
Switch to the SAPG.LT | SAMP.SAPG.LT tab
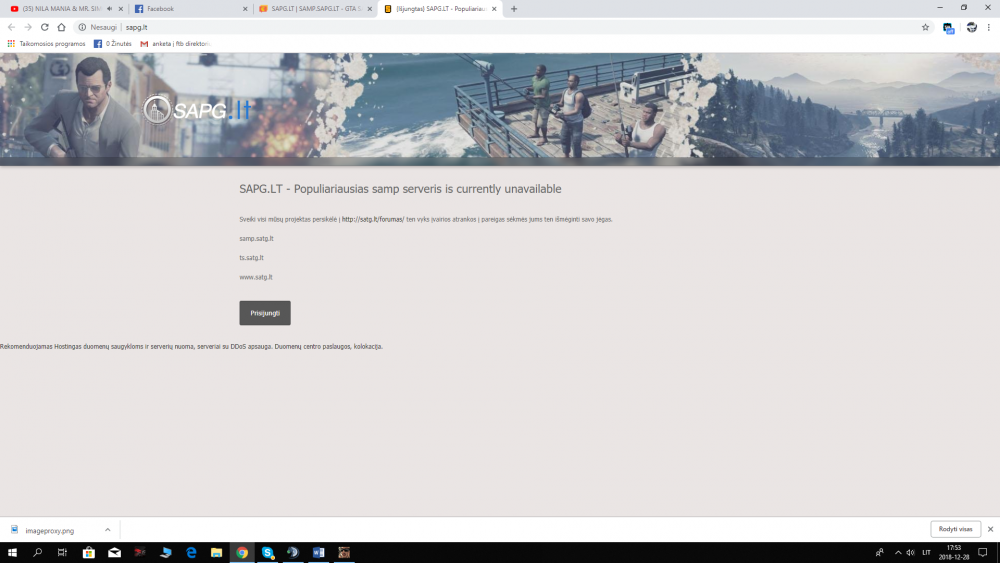coord(316,9)
